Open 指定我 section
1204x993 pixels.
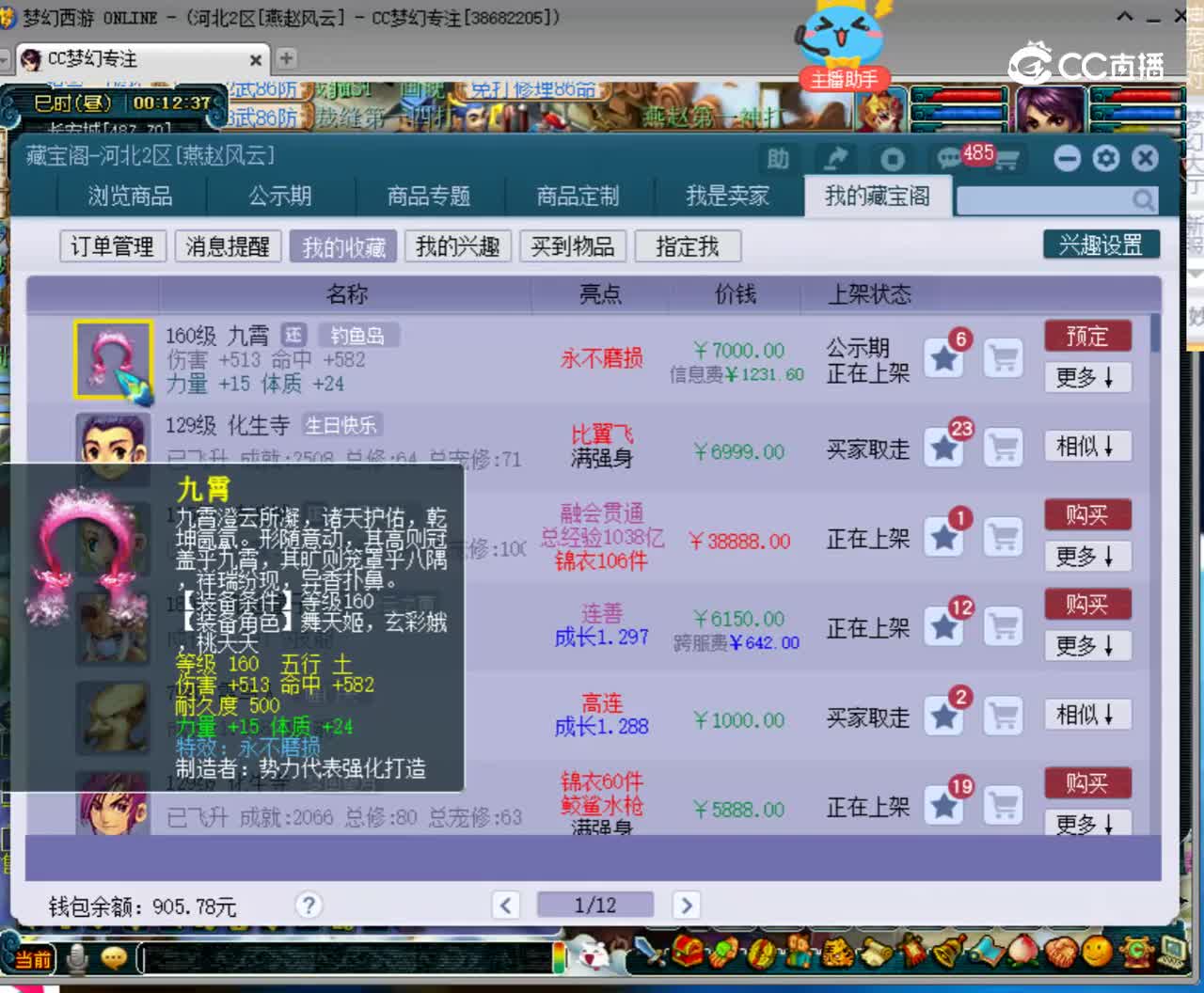(688, 246)
